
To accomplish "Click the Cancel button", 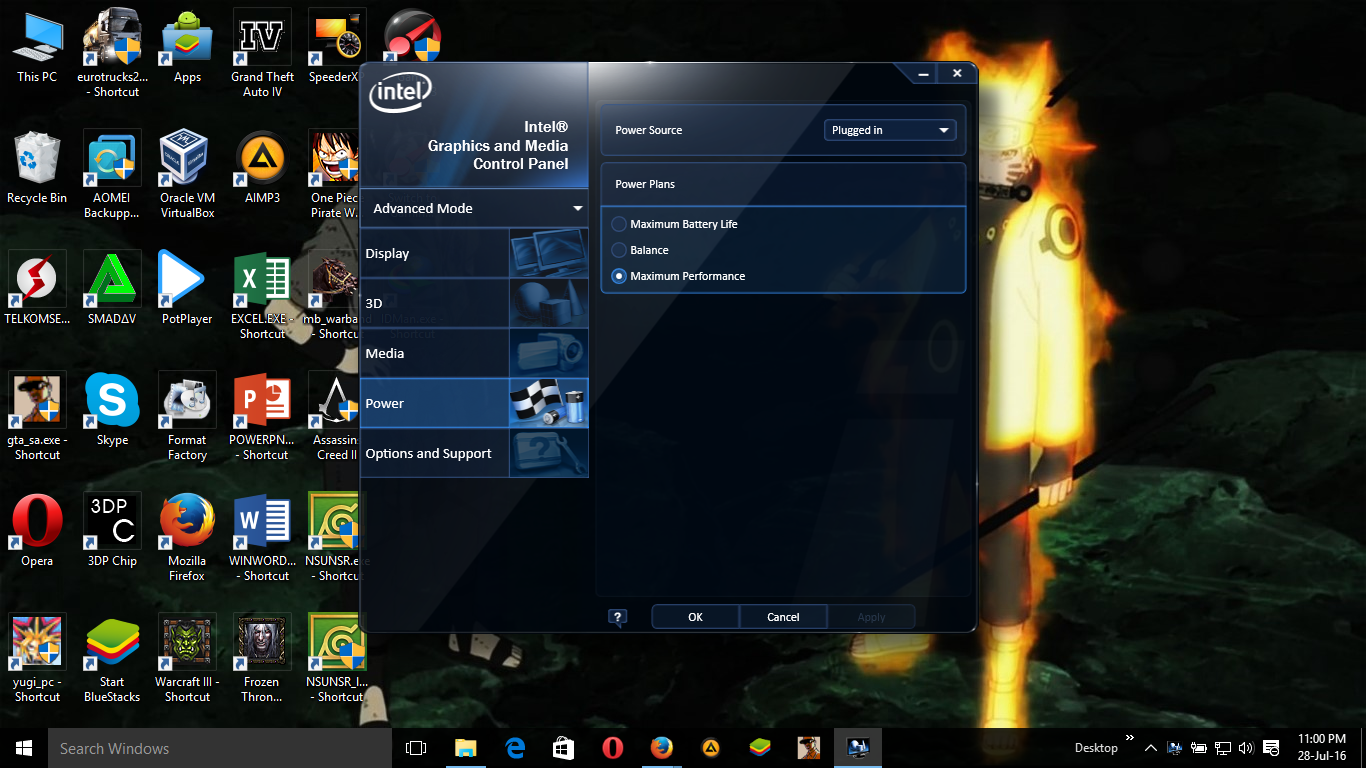I will (x=783, y=617).
